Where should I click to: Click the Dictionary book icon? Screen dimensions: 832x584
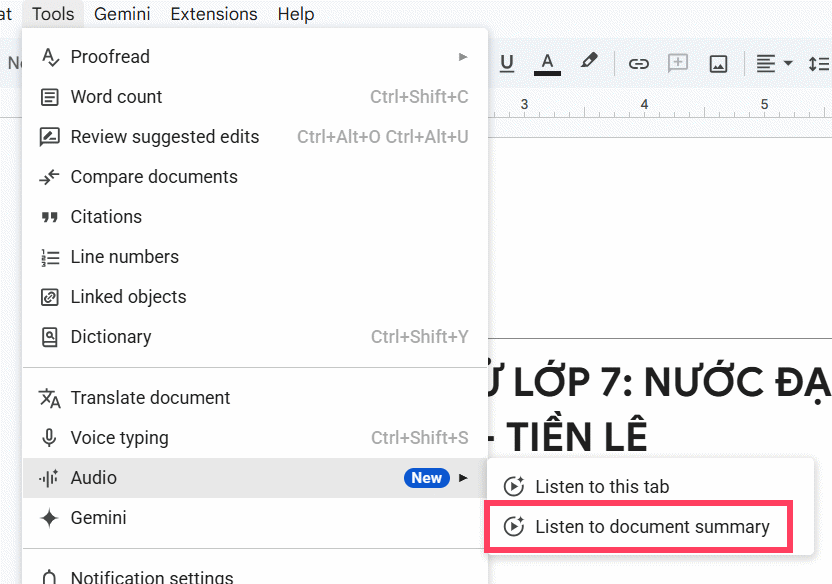[x=50, y=337]
